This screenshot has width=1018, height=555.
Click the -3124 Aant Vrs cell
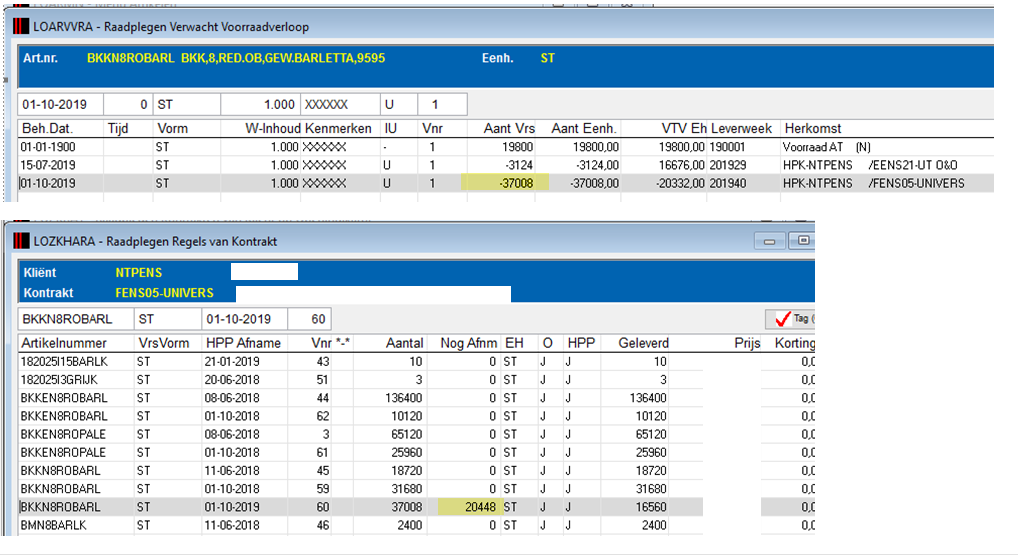(519, 165)
